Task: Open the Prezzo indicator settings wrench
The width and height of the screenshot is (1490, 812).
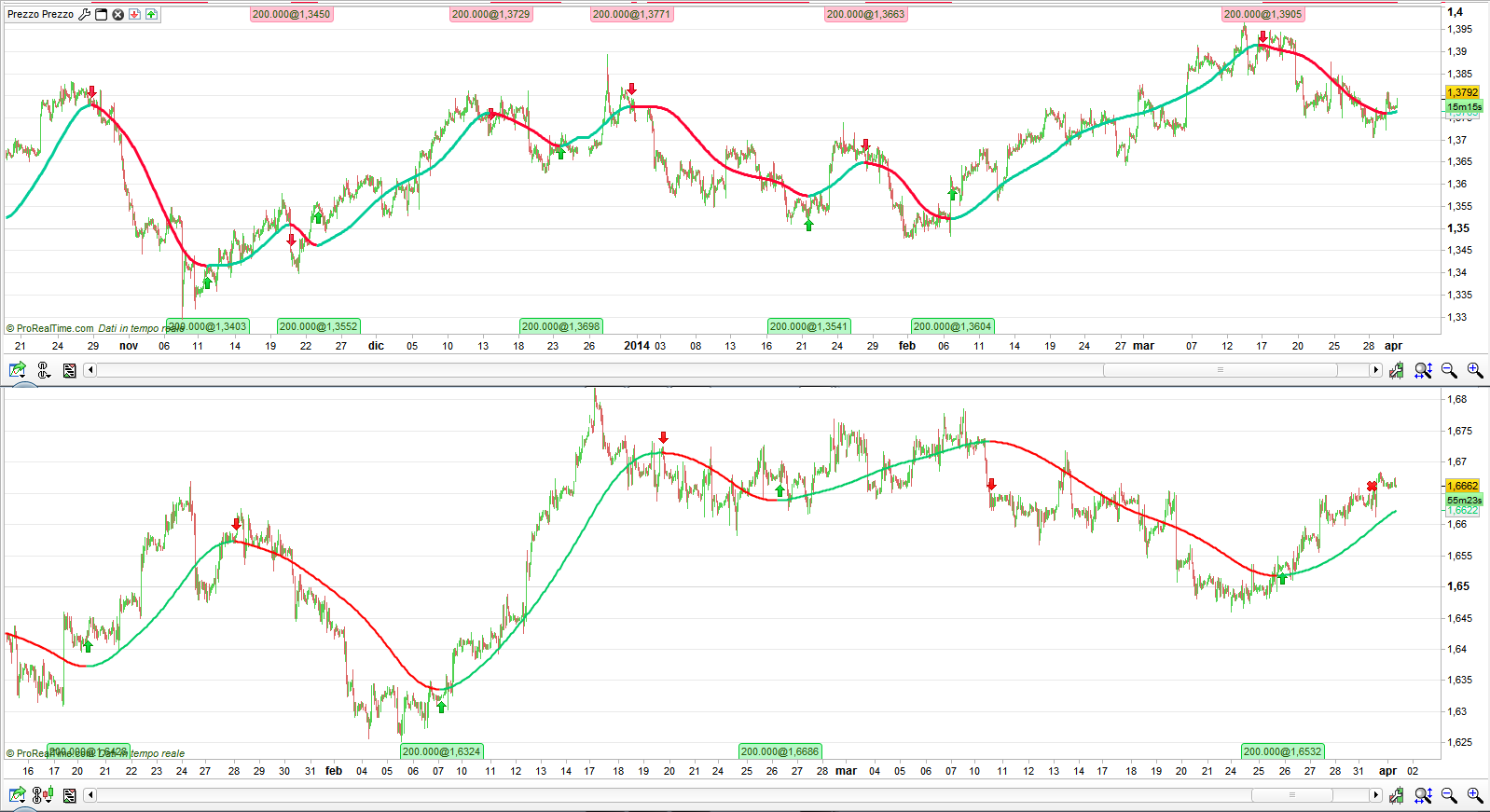Action: pos(85,14)
